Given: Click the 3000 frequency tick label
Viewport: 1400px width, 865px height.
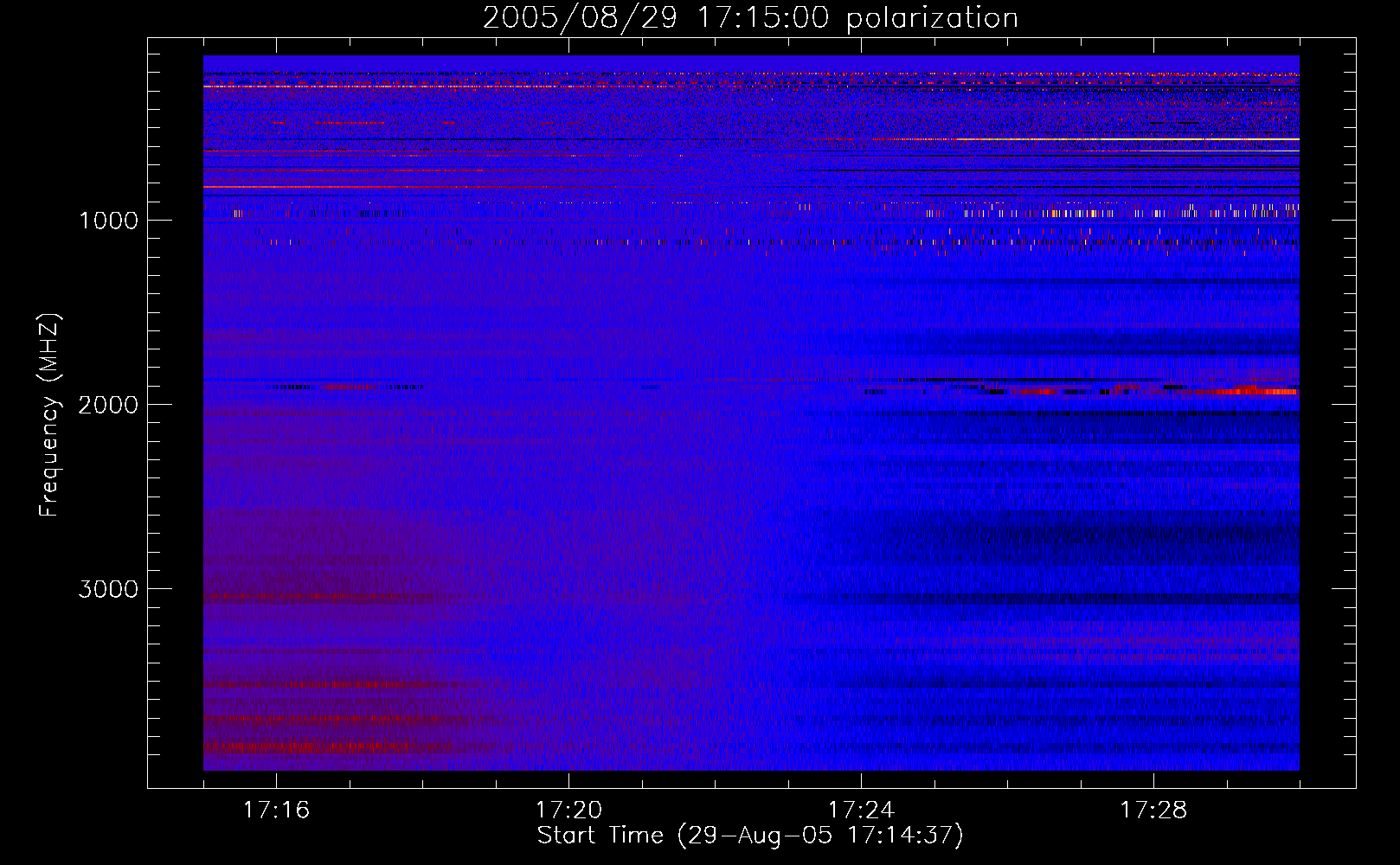Looking at the screenshot, I should point(108,589).
